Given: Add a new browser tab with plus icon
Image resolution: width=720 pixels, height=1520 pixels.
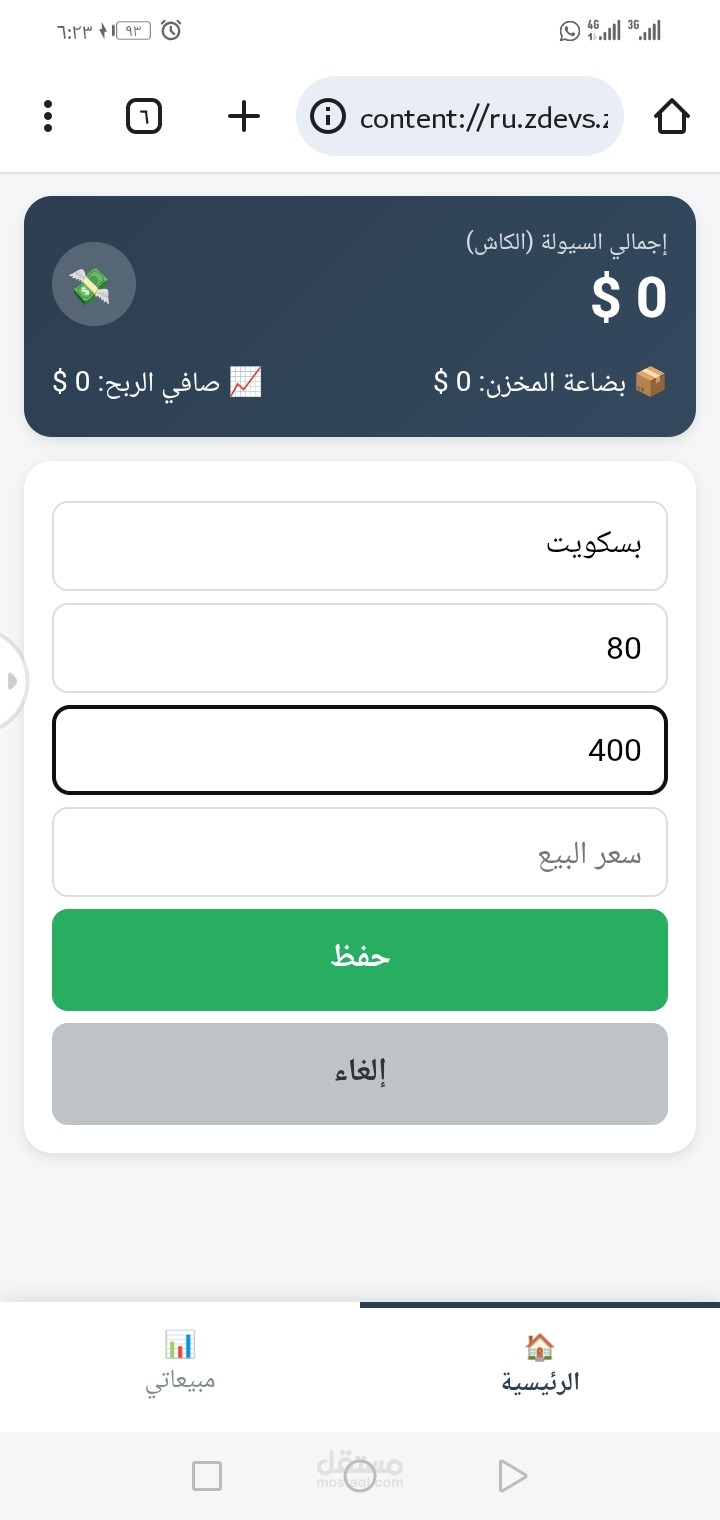Looking at the screenshot, I should pos(243,117).
